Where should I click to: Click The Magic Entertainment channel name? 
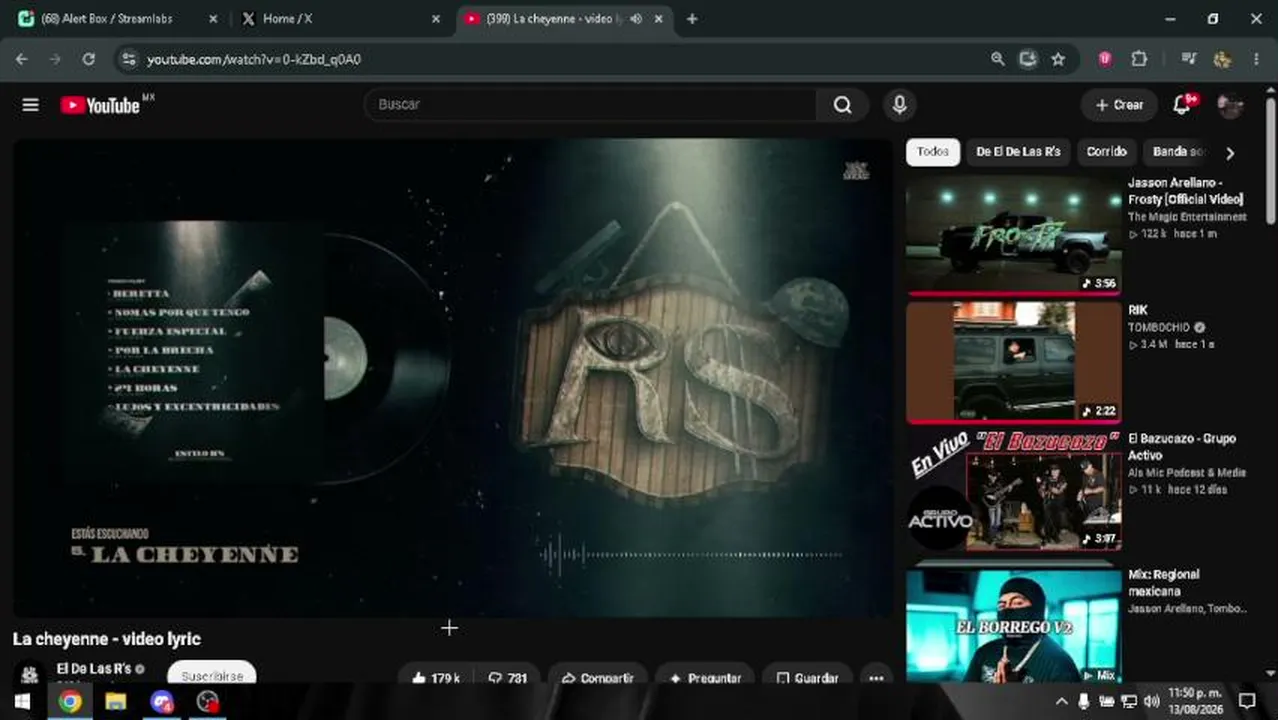[x=1187, y=217]
